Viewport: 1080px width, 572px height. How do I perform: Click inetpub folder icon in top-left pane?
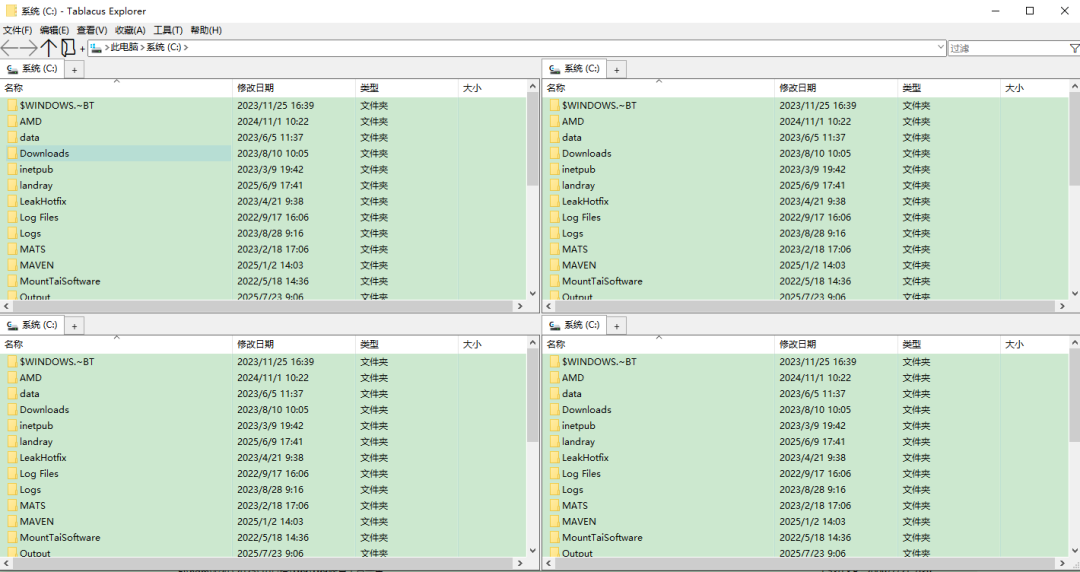[12, 170]
